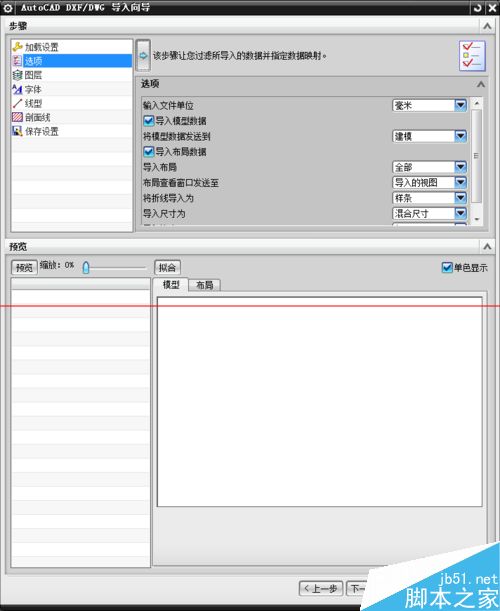Click the 缩放: 0% zoom label

tap(57, 265)
